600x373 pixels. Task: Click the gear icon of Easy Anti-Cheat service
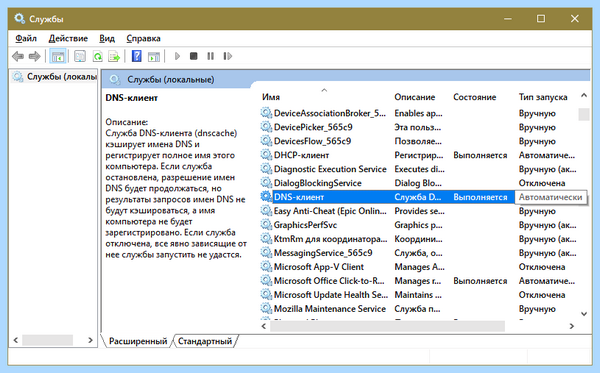coord(266,211)
